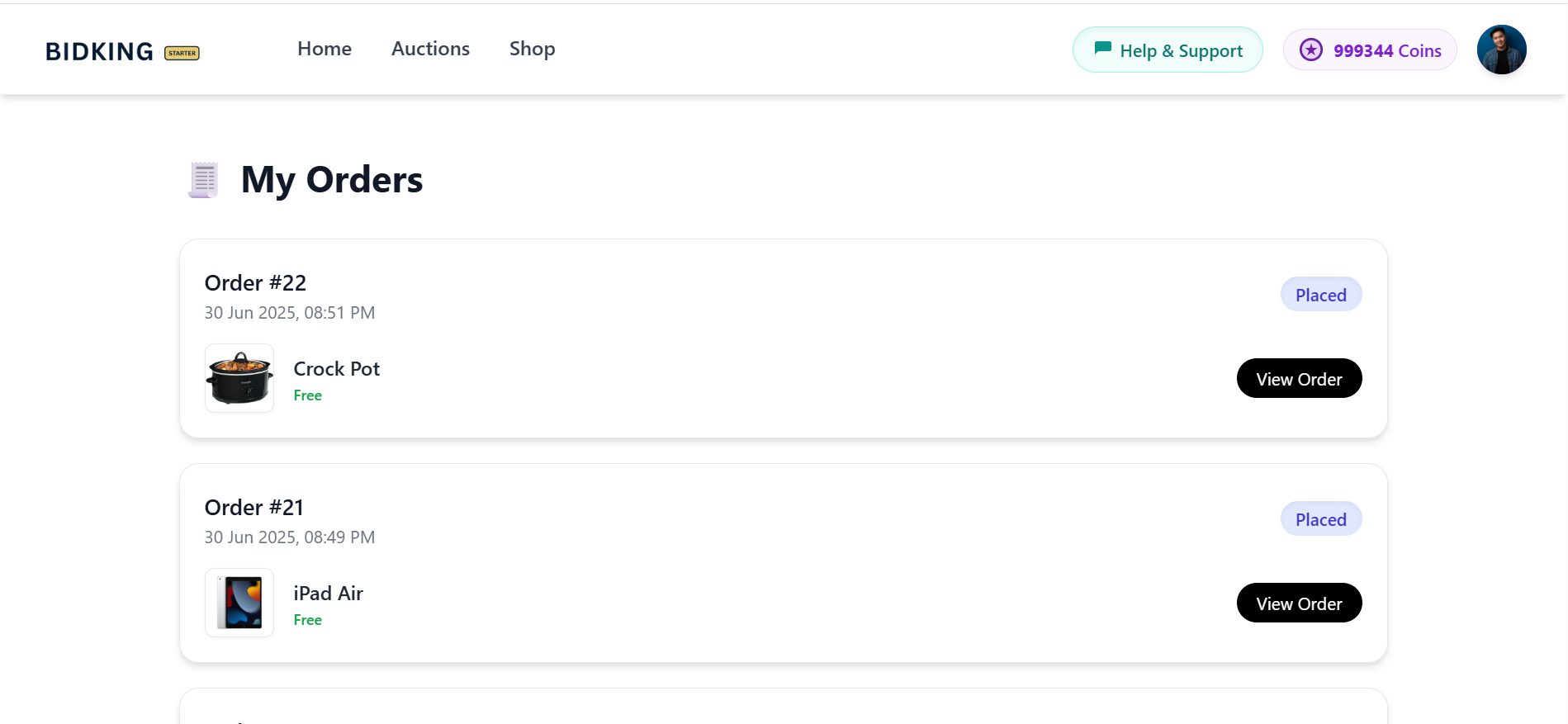Image resolution: width=1568 pixels, height=724 pixels.
Task: Select the iPad Air item name
Action: pyautogui.click(x=328, y=594)
